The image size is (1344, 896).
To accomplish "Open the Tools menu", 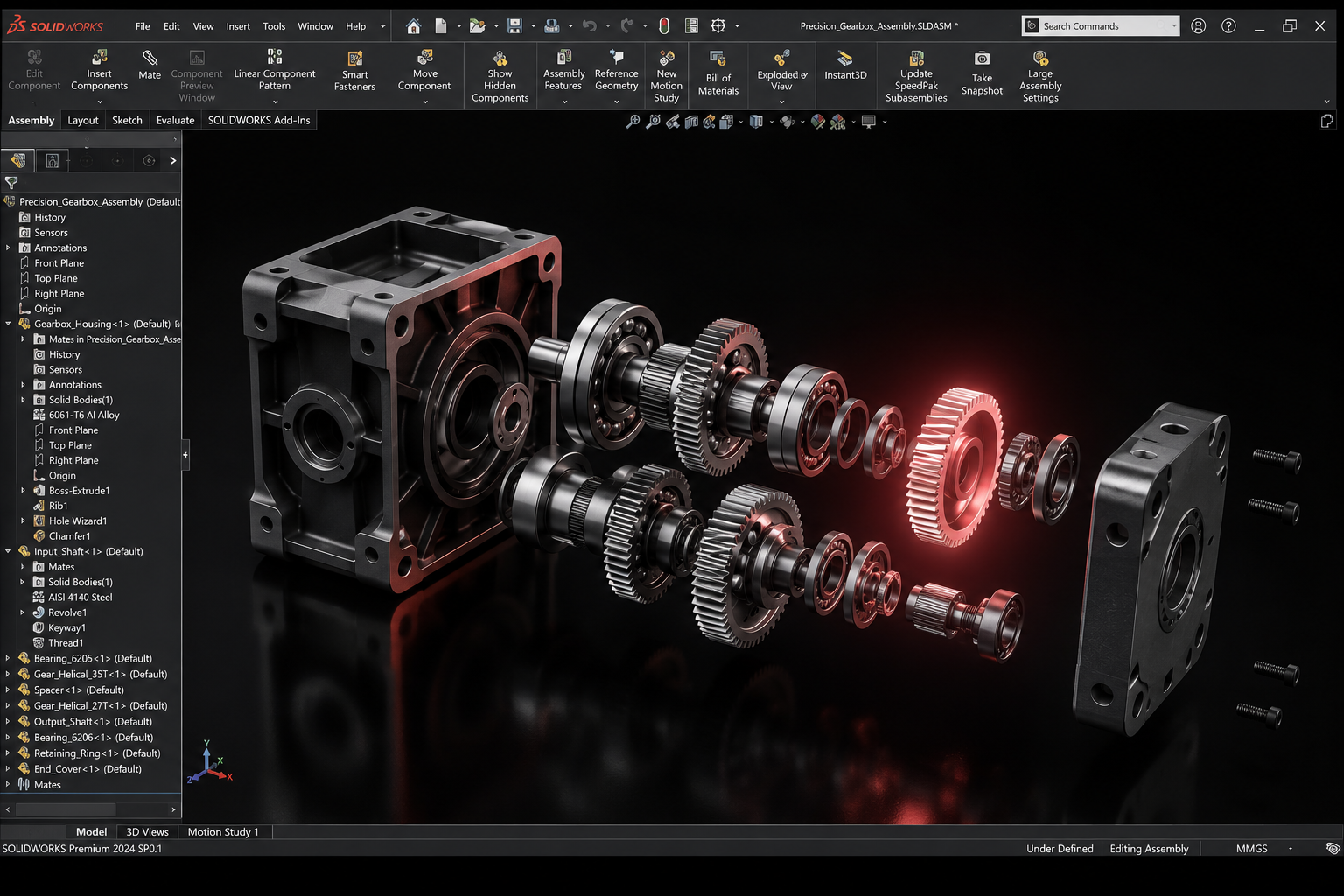I will click(x=274, y=26).
